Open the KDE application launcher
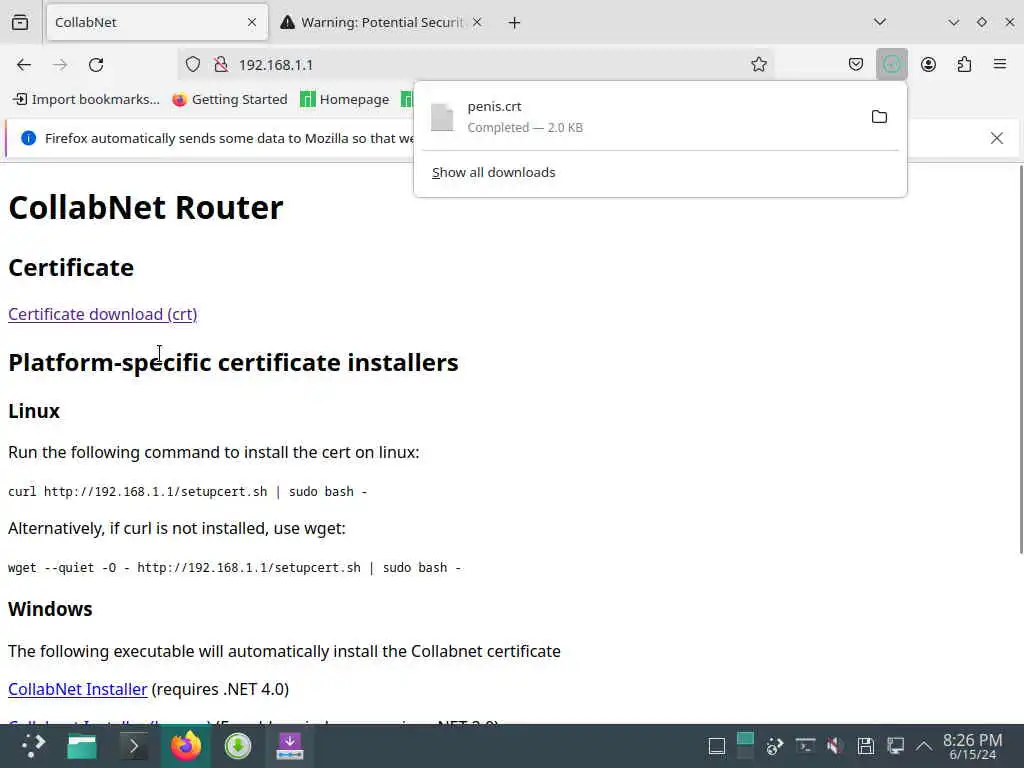This screenshot has height=768, width=1024. click(x=32, y=746)
